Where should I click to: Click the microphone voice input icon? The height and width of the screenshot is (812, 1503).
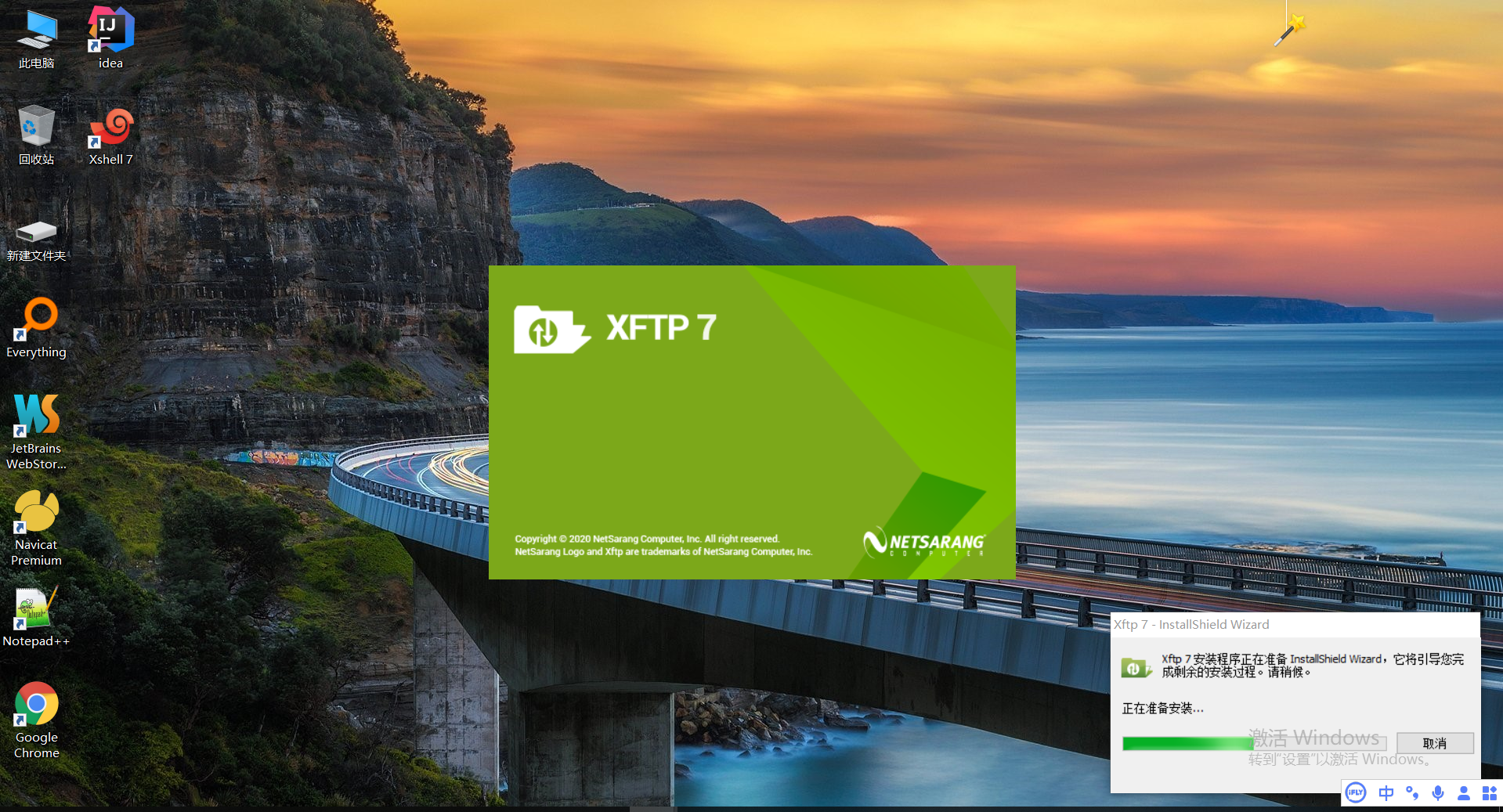click(1438, 793)
